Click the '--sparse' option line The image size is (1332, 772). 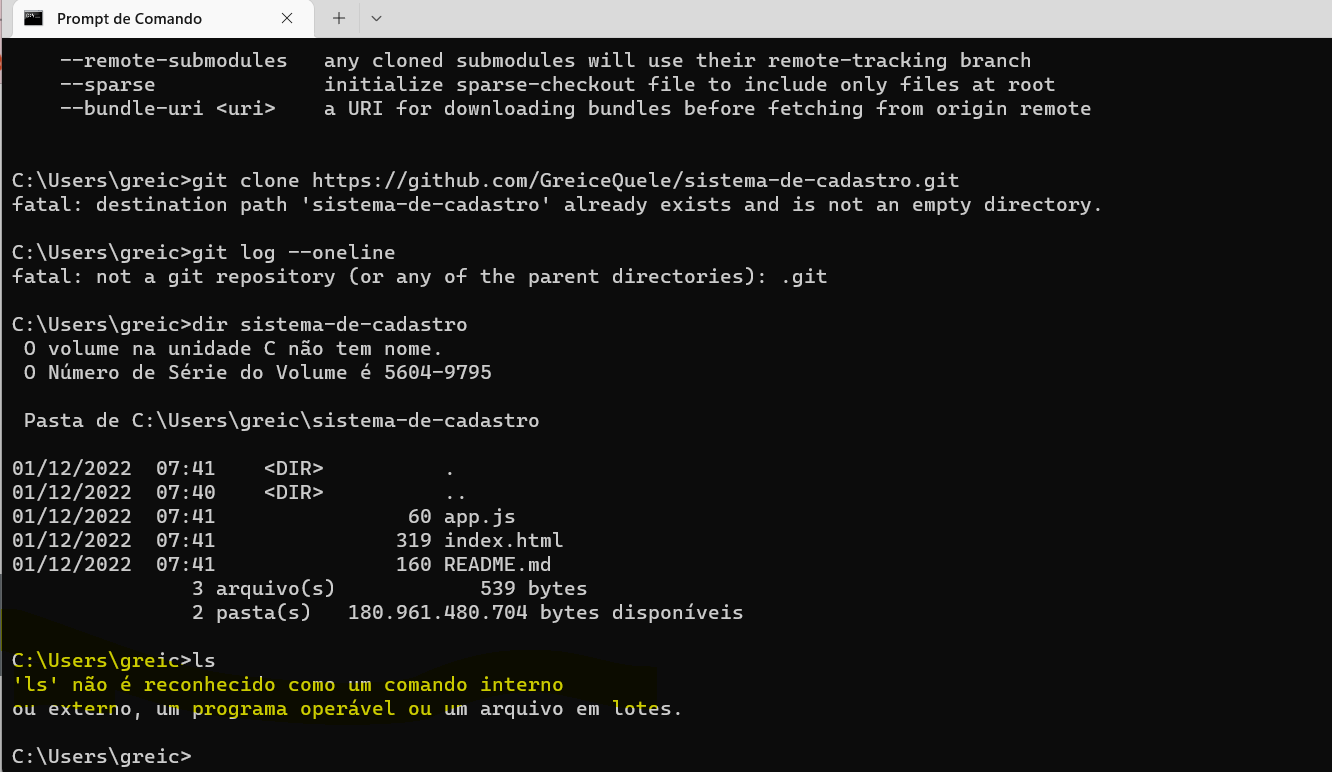pyautogui.click(x=558, y=85)
